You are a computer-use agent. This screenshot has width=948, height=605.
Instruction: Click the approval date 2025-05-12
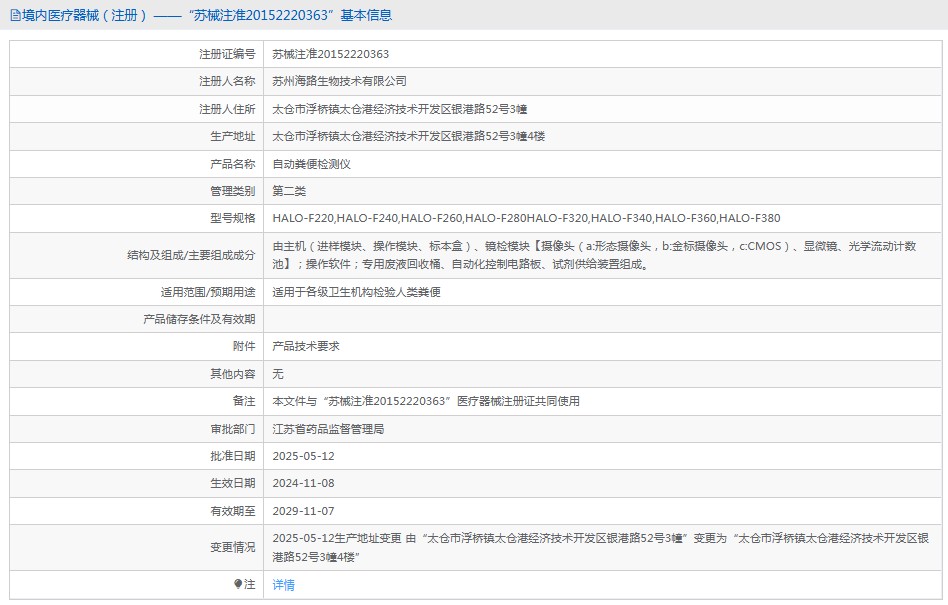(x=303, y=456)
